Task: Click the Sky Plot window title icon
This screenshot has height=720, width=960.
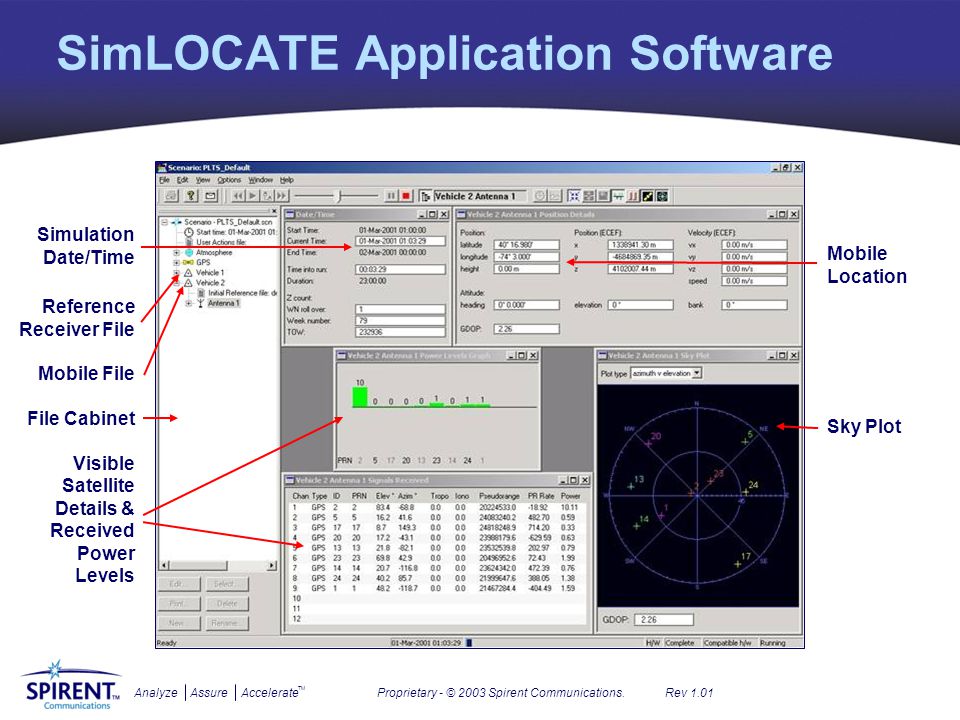Action: click(x=602, y=355)
